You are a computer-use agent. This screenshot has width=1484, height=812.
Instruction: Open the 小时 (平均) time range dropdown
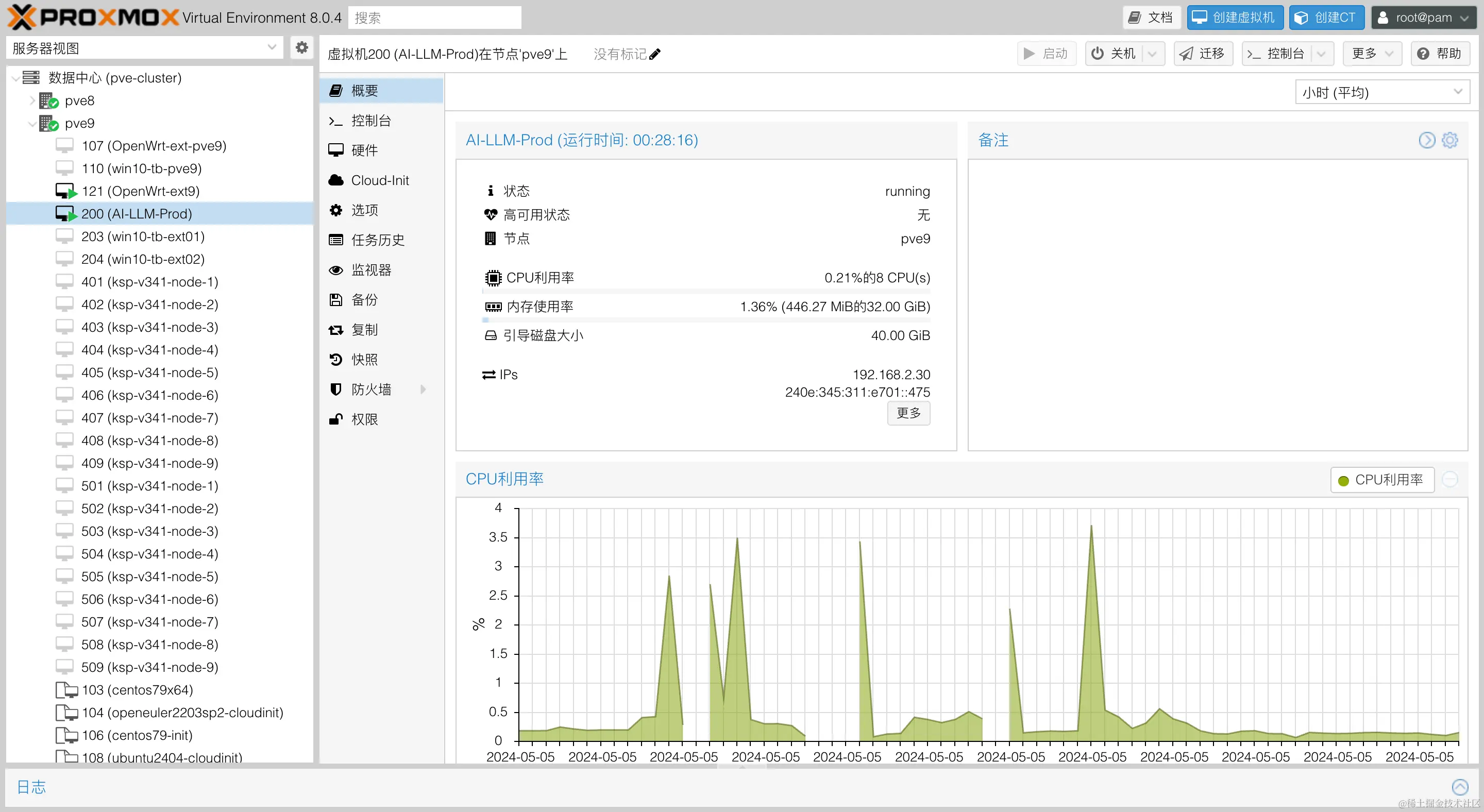pos(1381,92)
